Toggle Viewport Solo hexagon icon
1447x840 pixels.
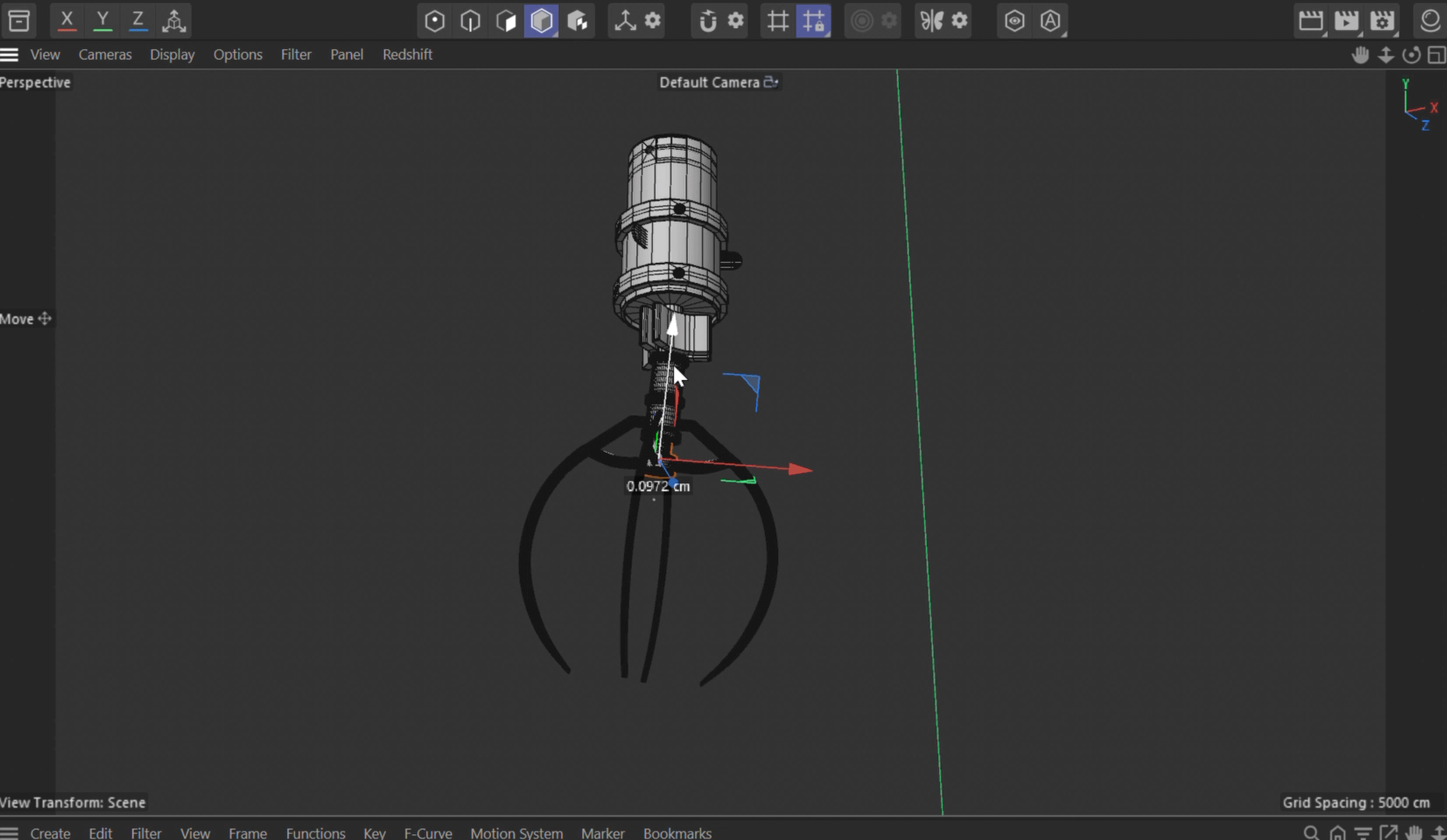click(x=1015, y=21)
